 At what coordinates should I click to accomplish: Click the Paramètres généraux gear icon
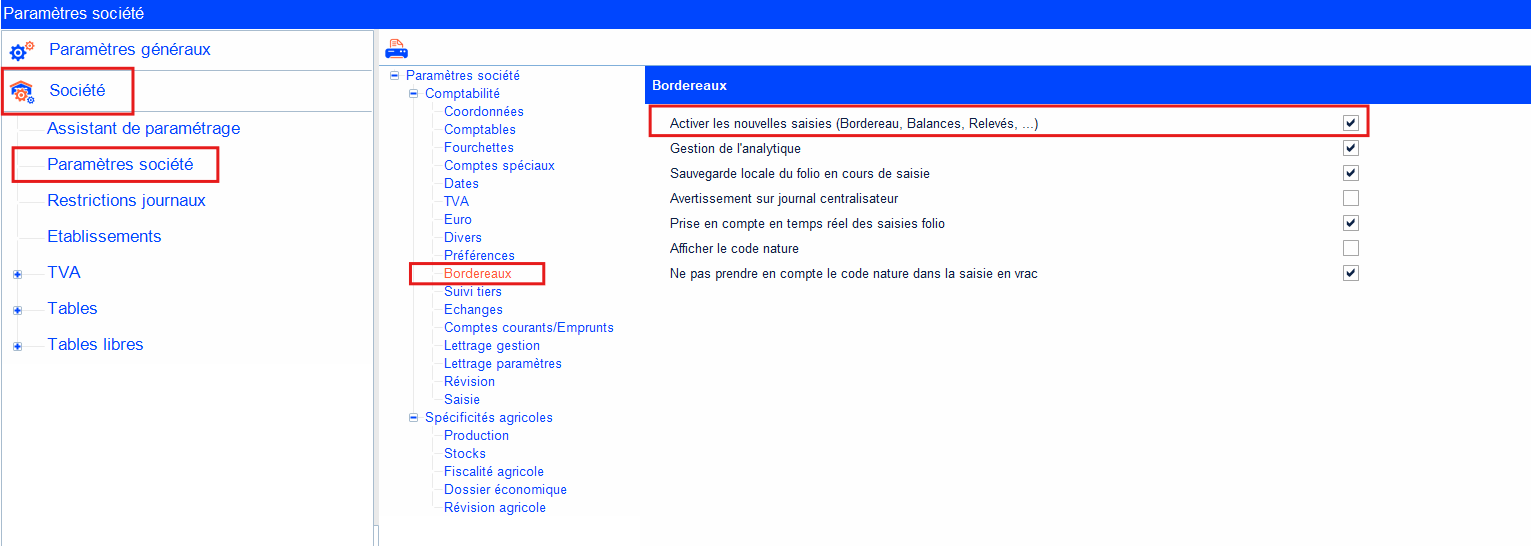click(x=22, y=50)
